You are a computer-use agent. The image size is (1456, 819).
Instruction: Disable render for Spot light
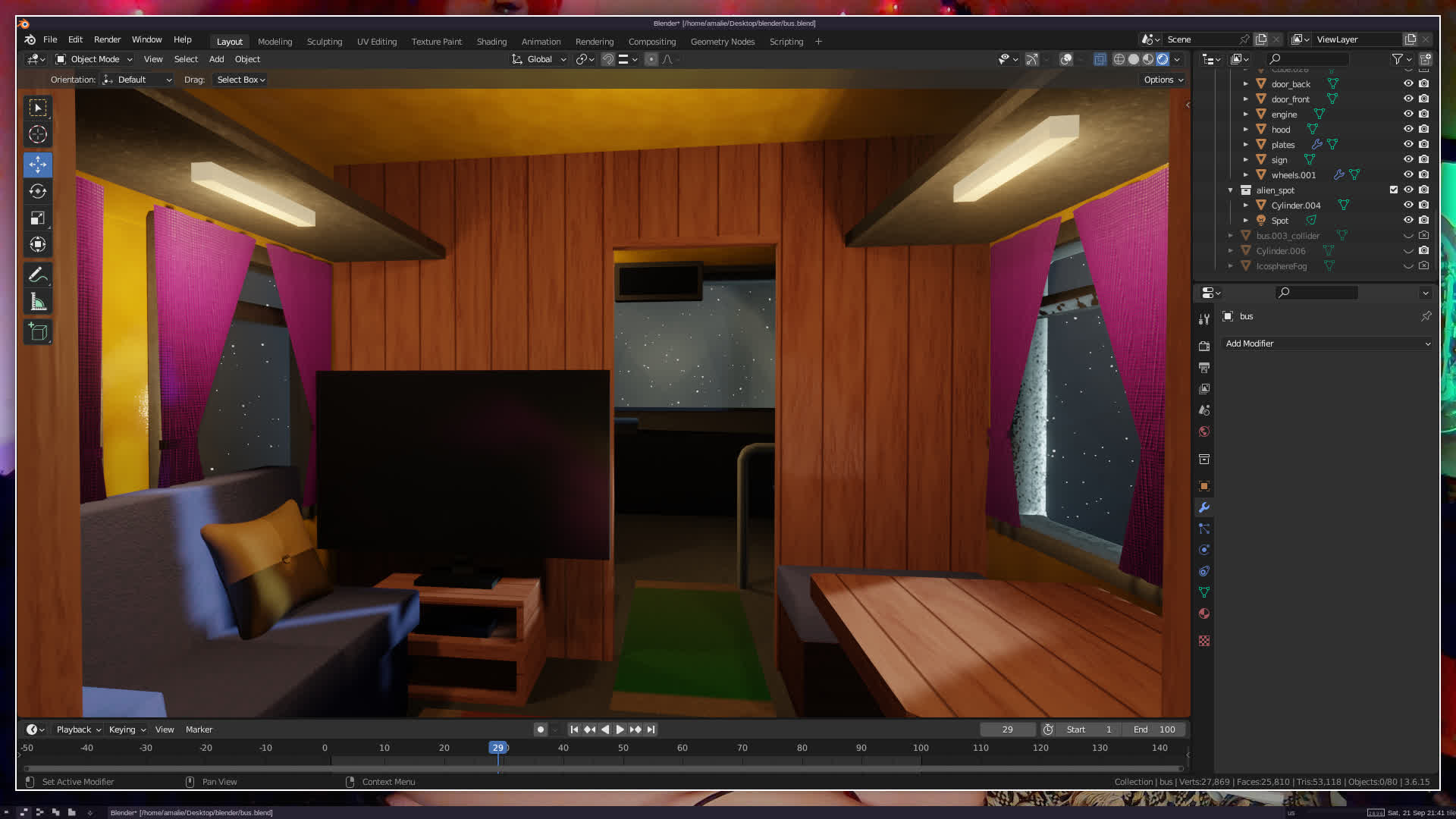[x=1424, y=220]
